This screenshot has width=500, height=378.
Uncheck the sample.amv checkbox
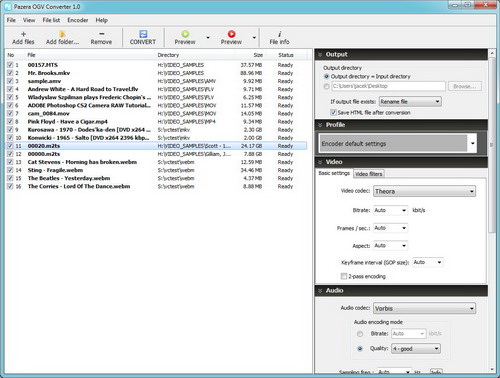10,81
